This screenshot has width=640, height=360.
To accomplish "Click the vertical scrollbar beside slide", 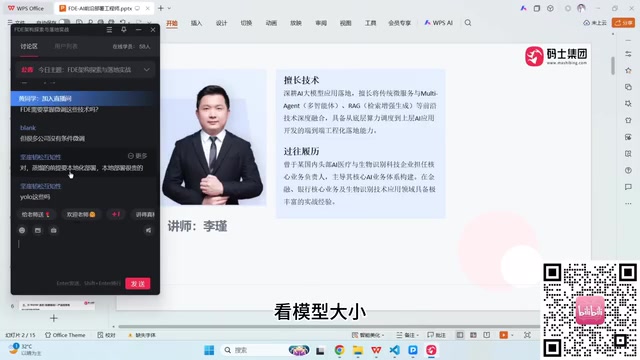I will click(613, 66).
